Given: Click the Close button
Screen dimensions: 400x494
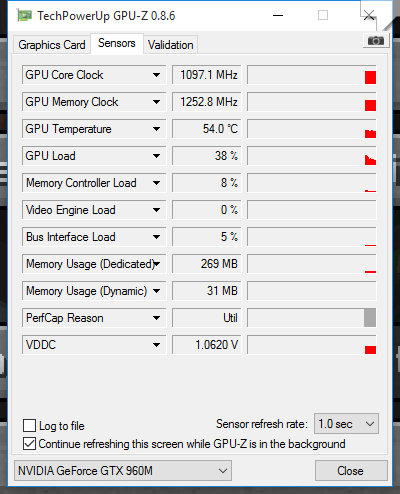Looking at the screenshot, I should point(351,471).
